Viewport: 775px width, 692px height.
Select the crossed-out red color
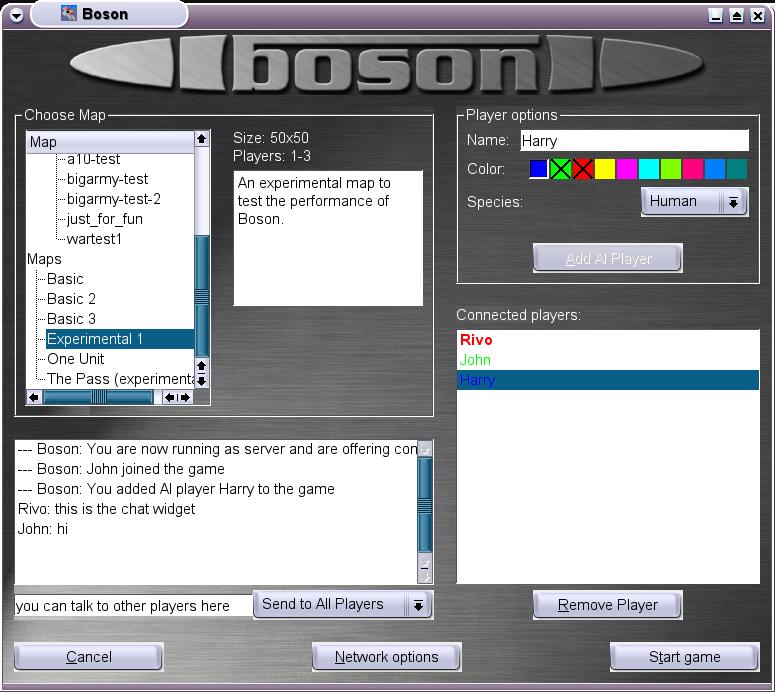pos(583,169)
